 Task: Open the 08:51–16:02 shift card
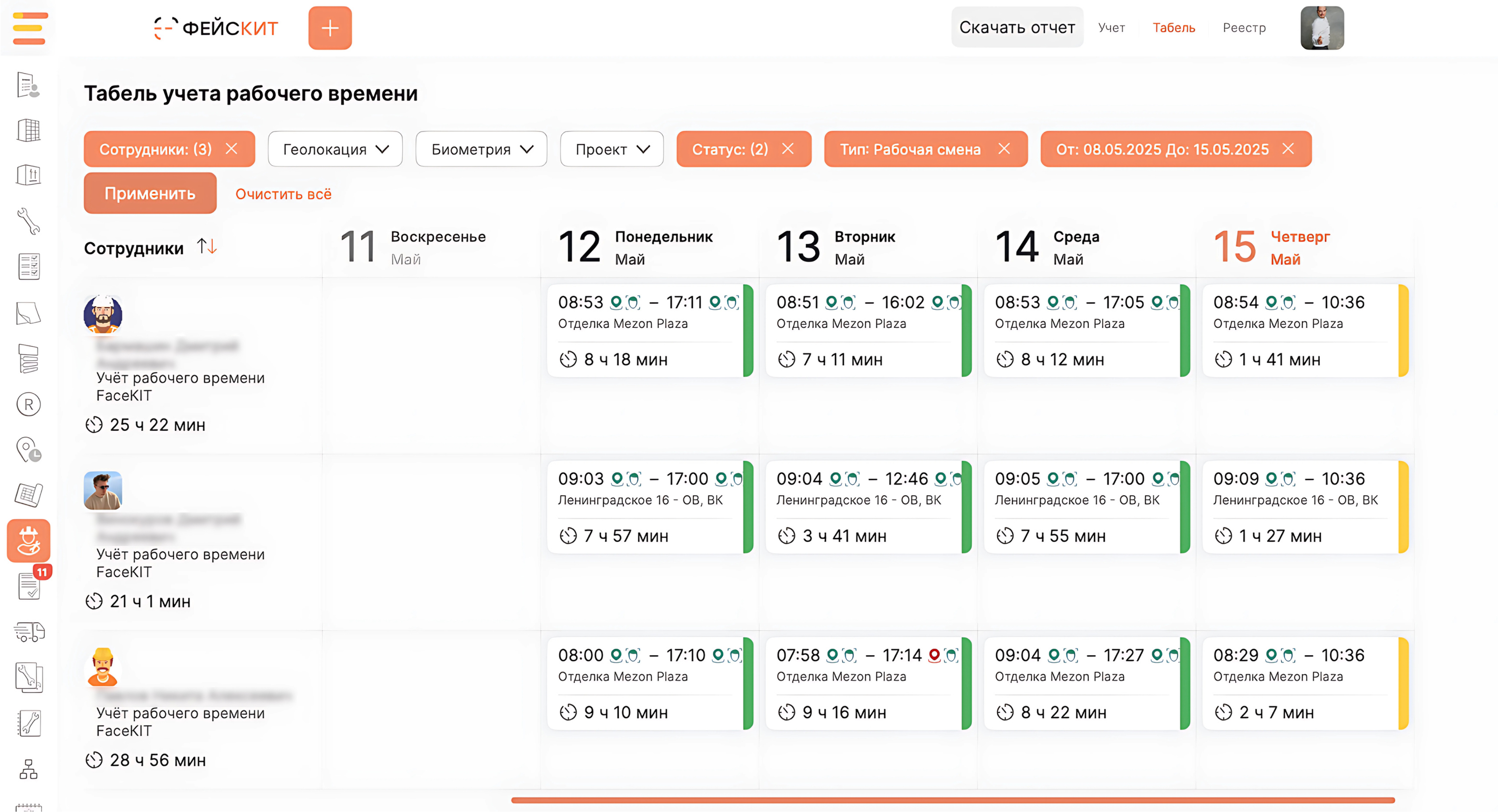click(x=868, y=330)
